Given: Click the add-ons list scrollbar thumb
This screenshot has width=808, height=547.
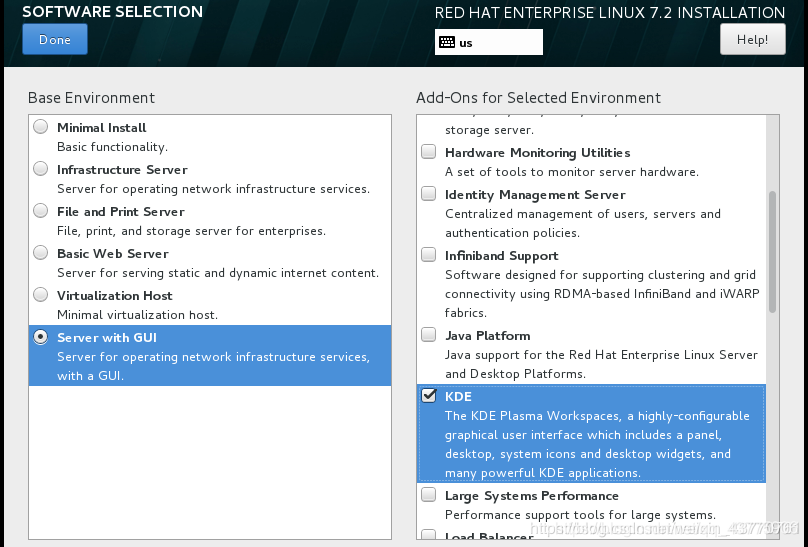Looking at the screenshot, I should click(772, 252).
